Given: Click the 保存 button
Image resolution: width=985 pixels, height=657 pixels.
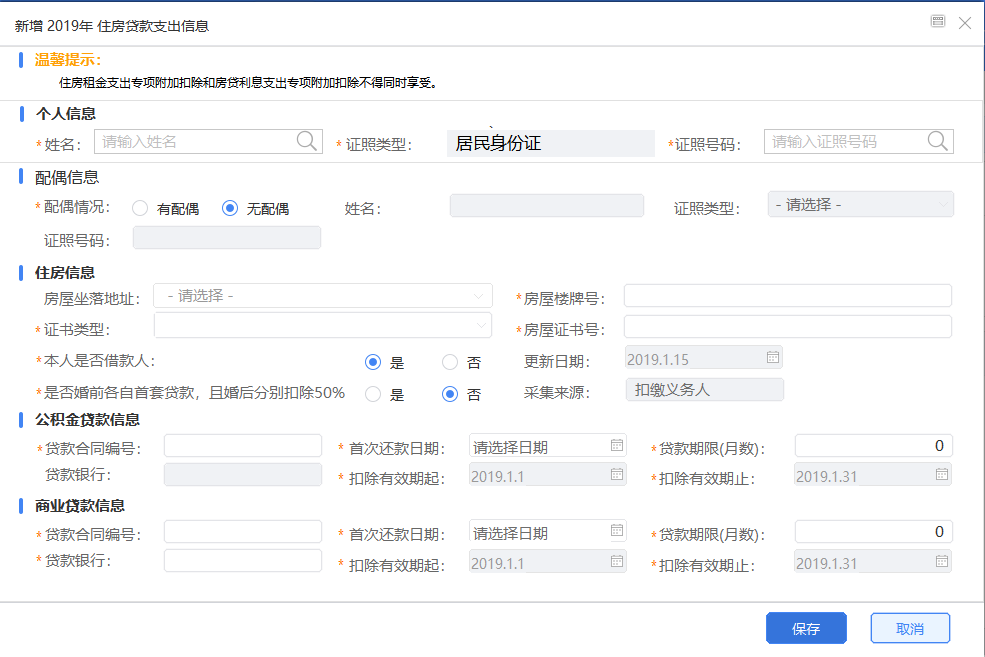Looking at the screenshot, I should [806, 628].
